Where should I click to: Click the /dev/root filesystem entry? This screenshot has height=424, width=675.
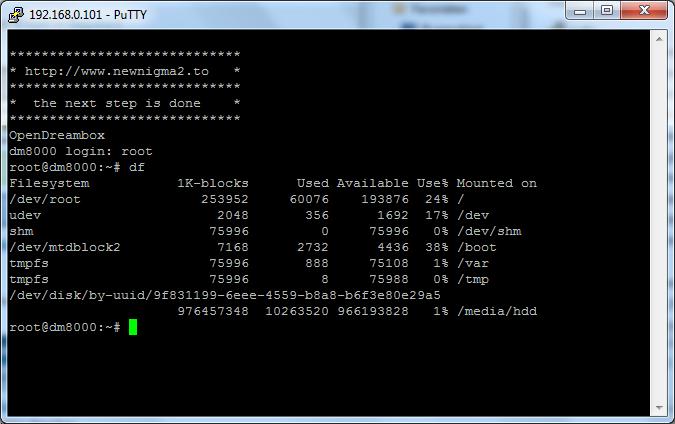pyautogui.click(x=45, y=199)
